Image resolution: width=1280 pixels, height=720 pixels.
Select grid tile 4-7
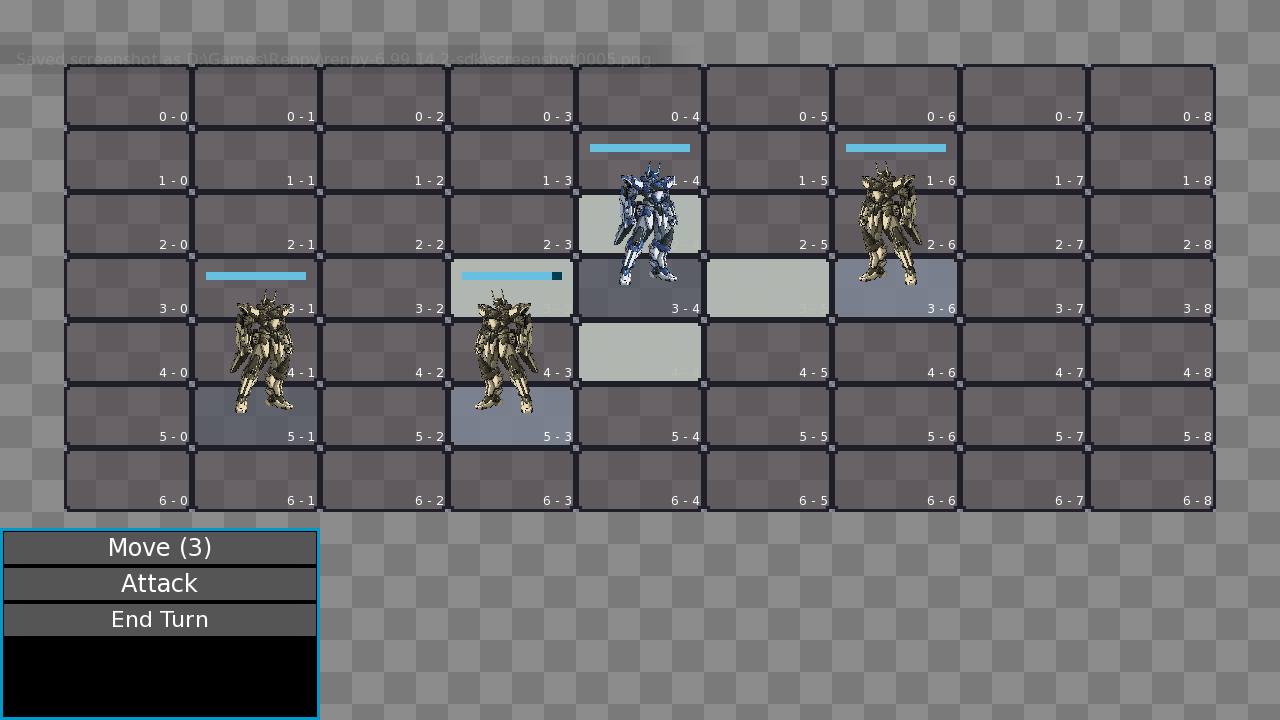1024,352
